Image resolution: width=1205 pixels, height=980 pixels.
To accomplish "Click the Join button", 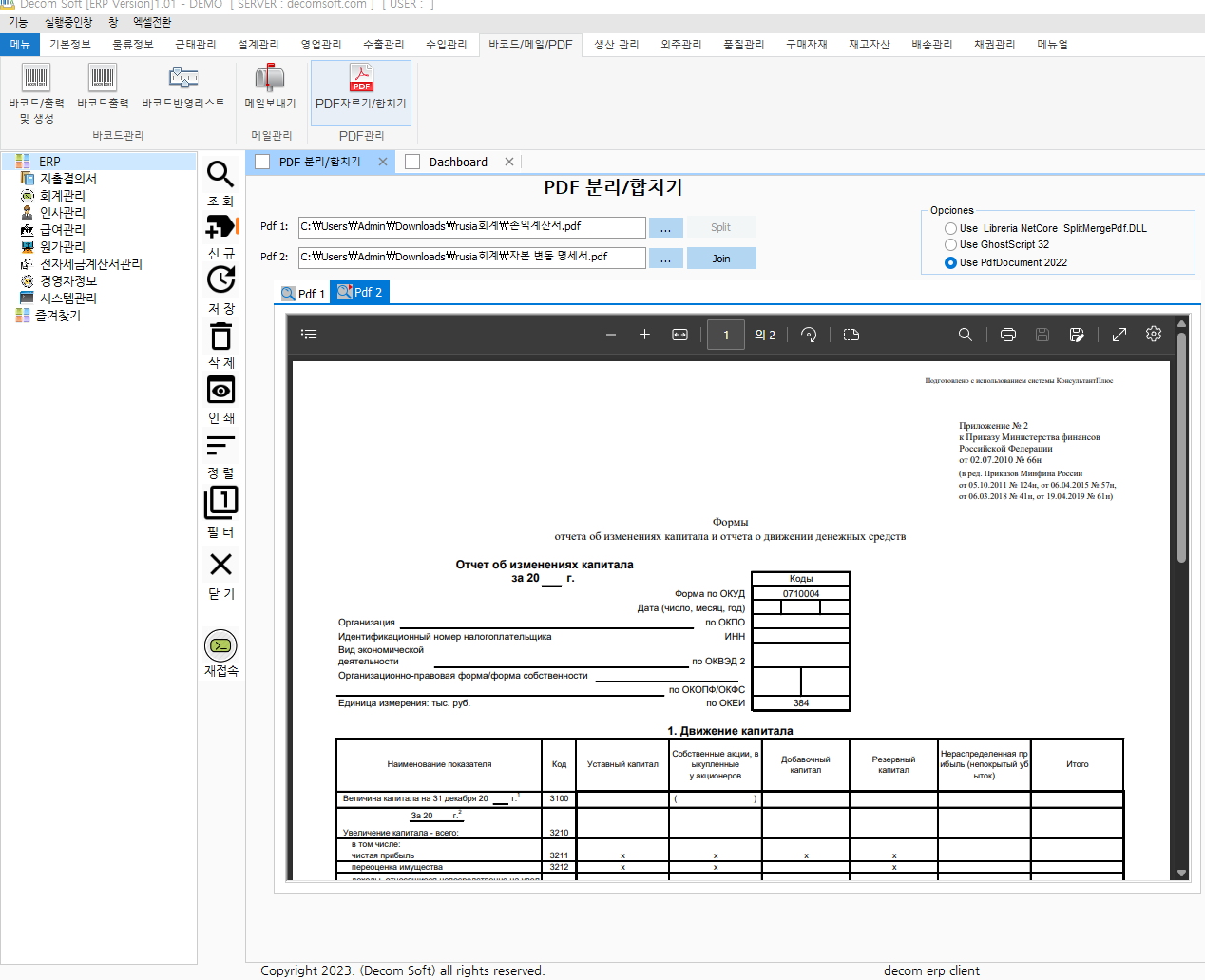I will coord(721,259).
